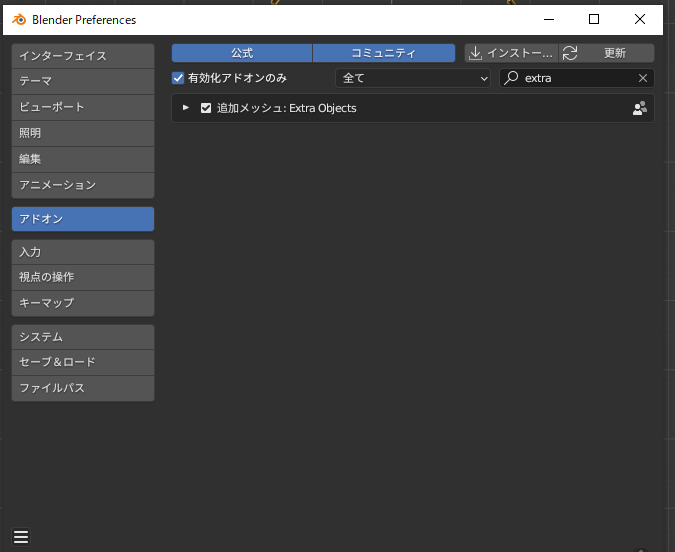Open the 照明 preferences tab
675x552 pixels.
coord(83,133)
